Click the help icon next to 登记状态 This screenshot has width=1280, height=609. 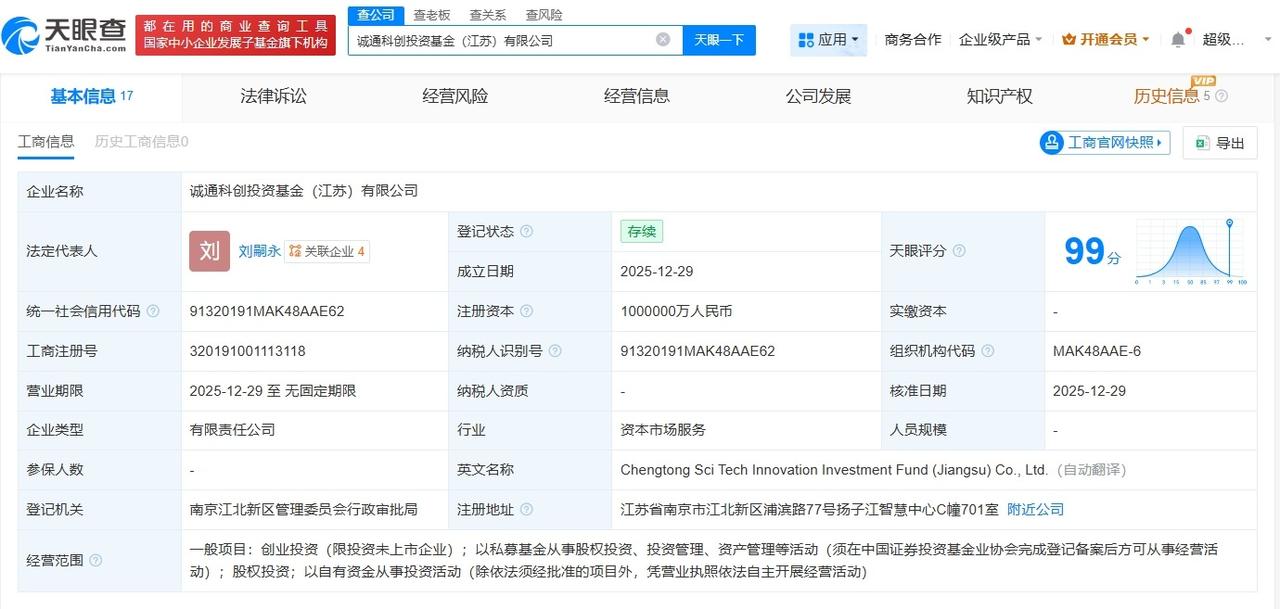click(526, 231)
